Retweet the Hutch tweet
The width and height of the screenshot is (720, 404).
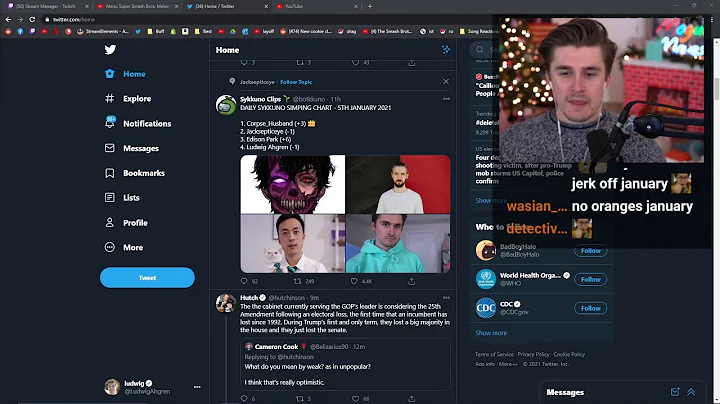coord(299,398)
